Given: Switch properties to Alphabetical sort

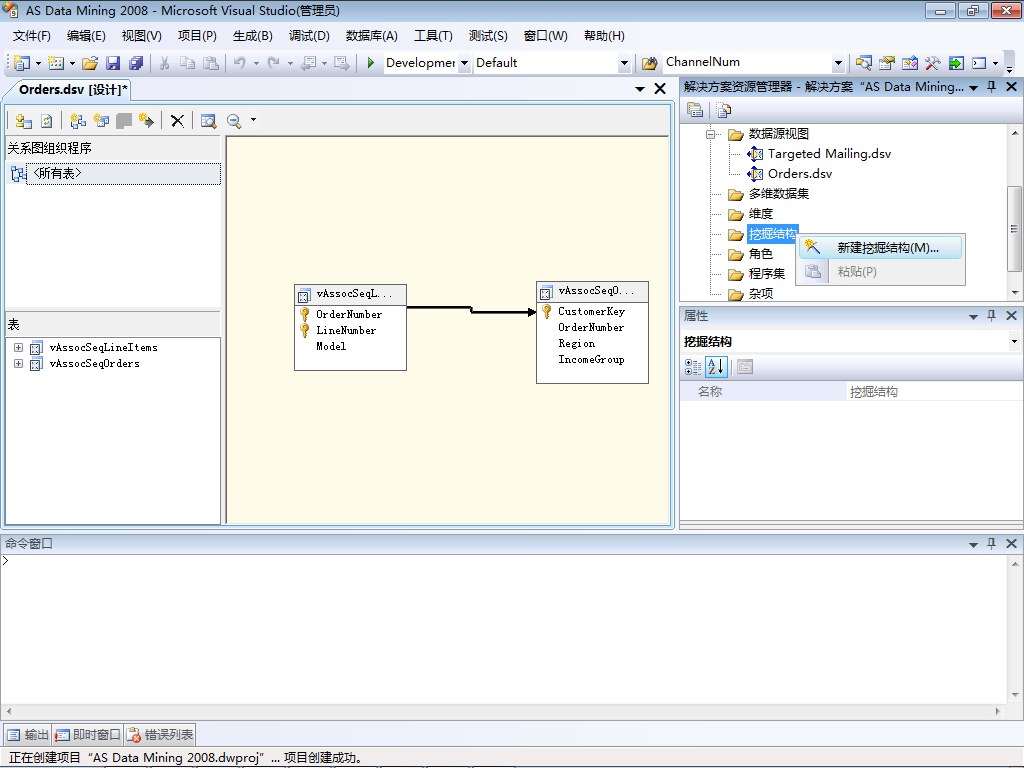Looking at the screenshot, I should coord(716,367).
